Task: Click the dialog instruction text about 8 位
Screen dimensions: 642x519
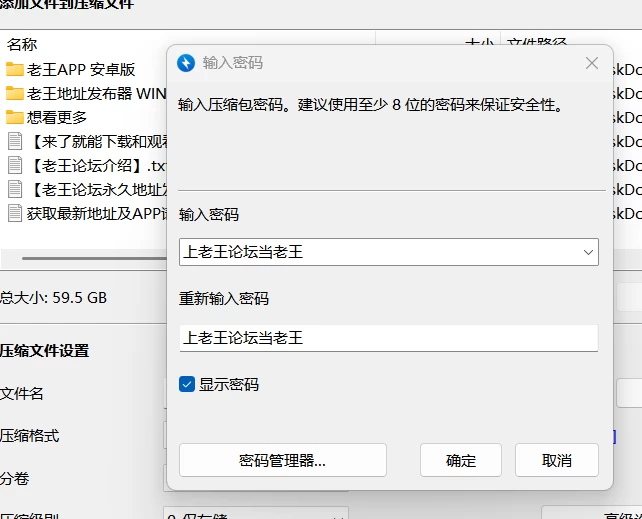Action: tap(370, 105)
